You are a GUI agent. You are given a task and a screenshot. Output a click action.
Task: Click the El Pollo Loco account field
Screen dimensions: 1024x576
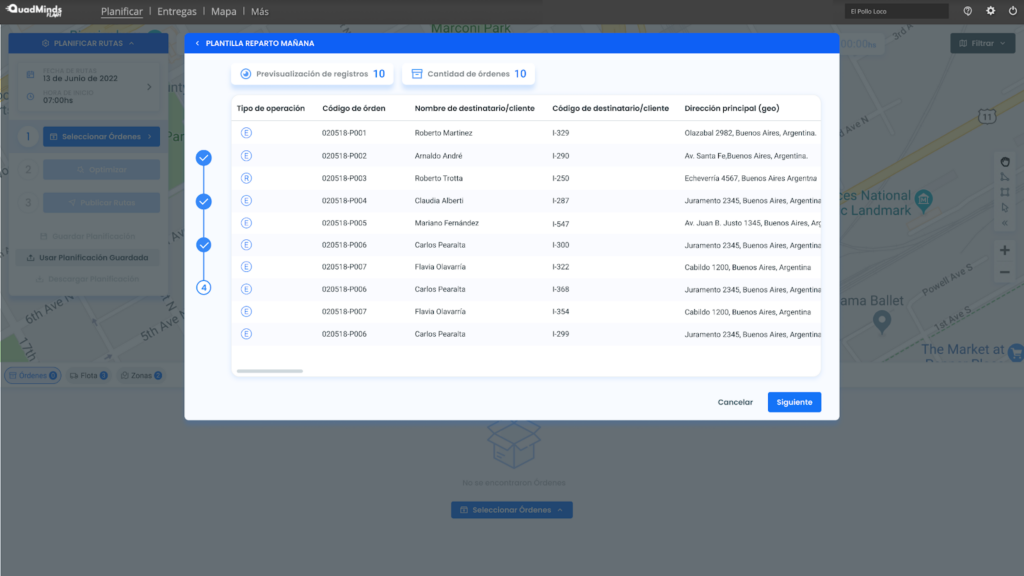coord(896,11)
